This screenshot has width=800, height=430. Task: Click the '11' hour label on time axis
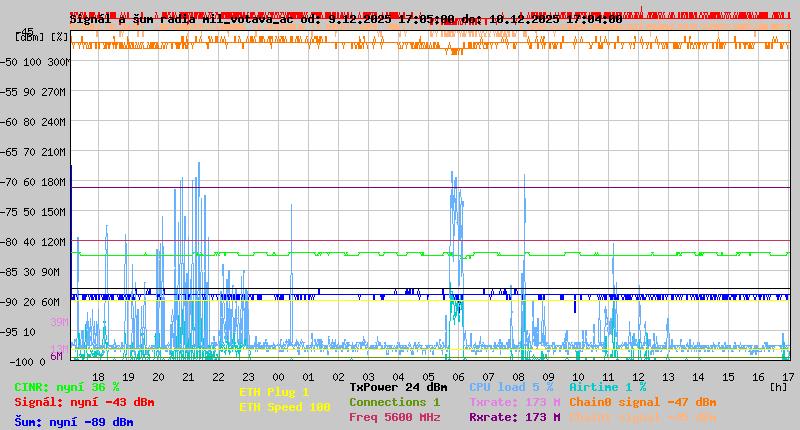(x=608, y=377)
